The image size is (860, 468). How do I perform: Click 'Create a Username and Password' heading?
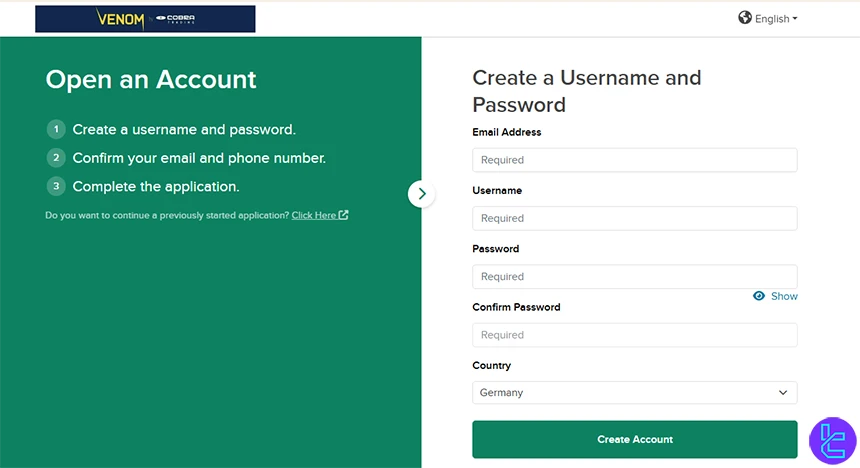click(x=587, y=91)
